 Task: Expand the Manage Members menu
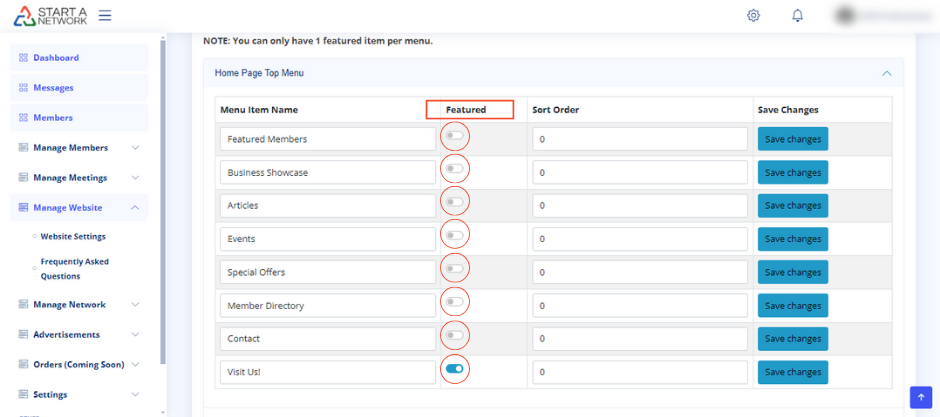pyautogui.click(x=135, y=148)
